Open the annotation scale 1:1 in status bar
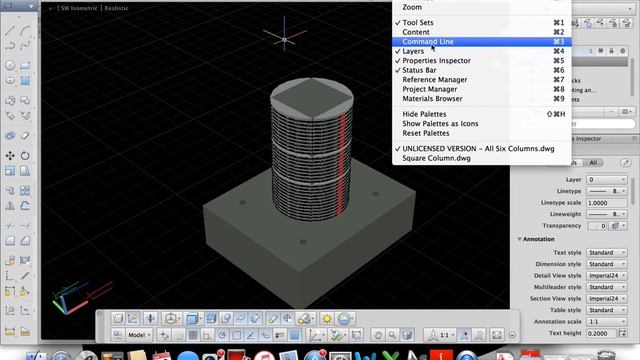 coord(441,336)
